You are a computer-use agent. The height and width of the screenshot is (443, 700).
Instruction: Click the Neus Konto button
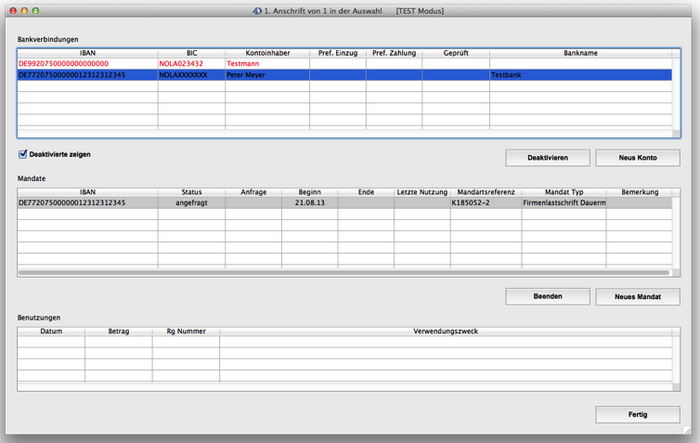pos(637,158)
